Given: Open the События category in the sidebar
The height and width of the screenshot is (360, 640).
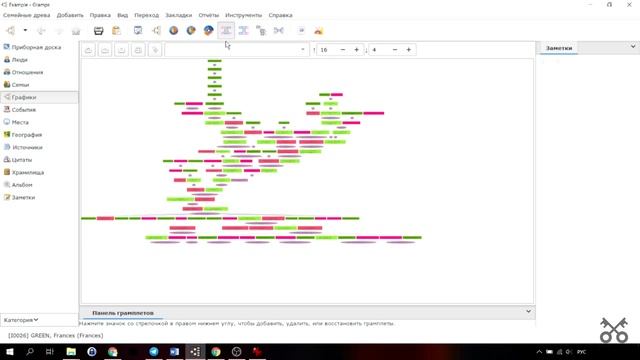Looking at the screenshot, I should 39,110.
